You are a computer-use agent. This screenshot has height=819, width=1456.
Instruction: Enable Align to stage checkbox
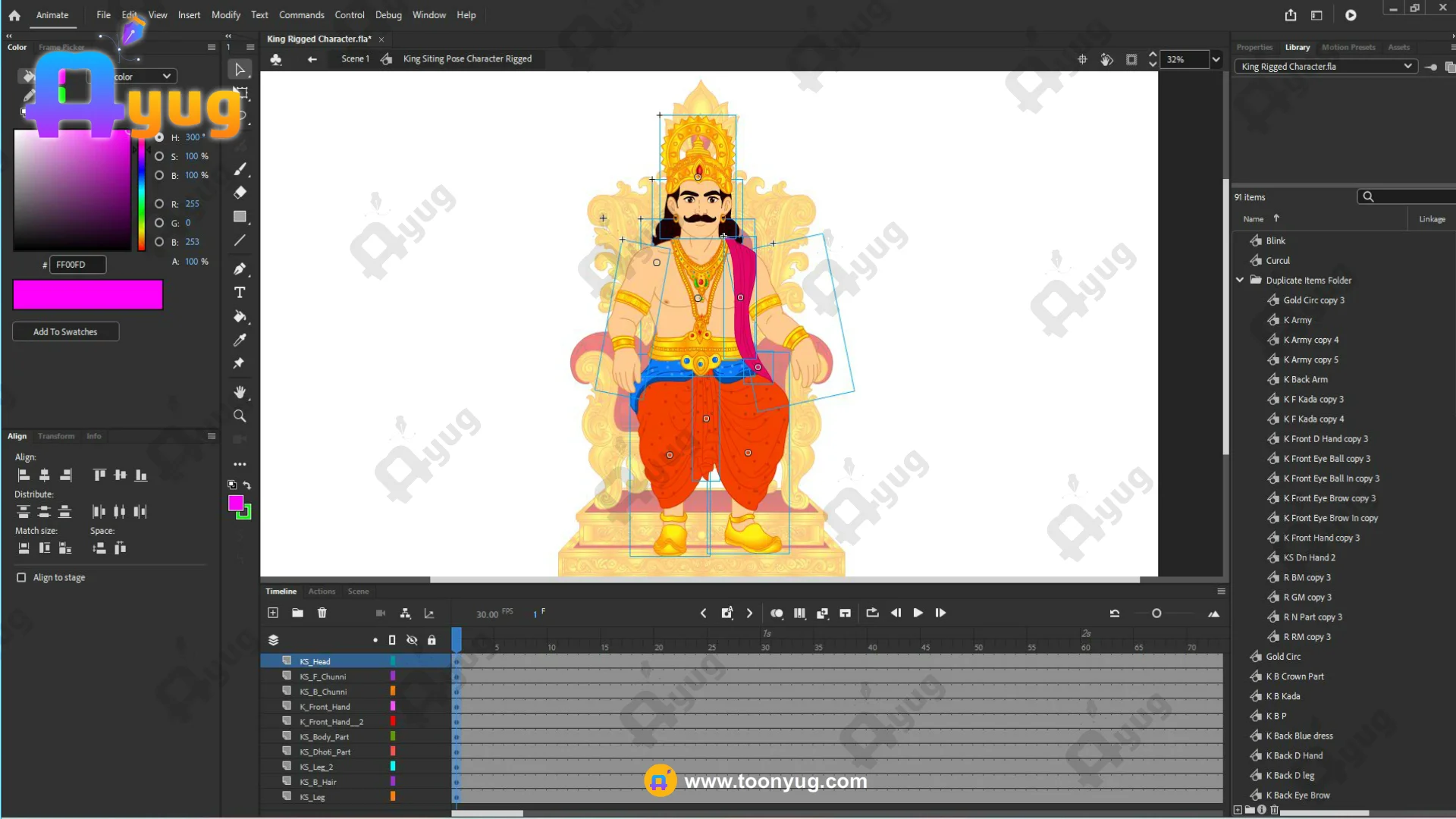21,578
